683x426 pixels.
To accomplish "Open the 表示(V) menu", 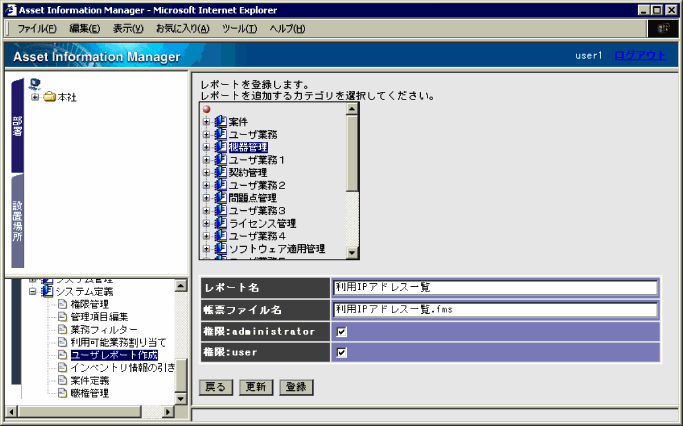I will pyautogui.click(x=128, y=29).
